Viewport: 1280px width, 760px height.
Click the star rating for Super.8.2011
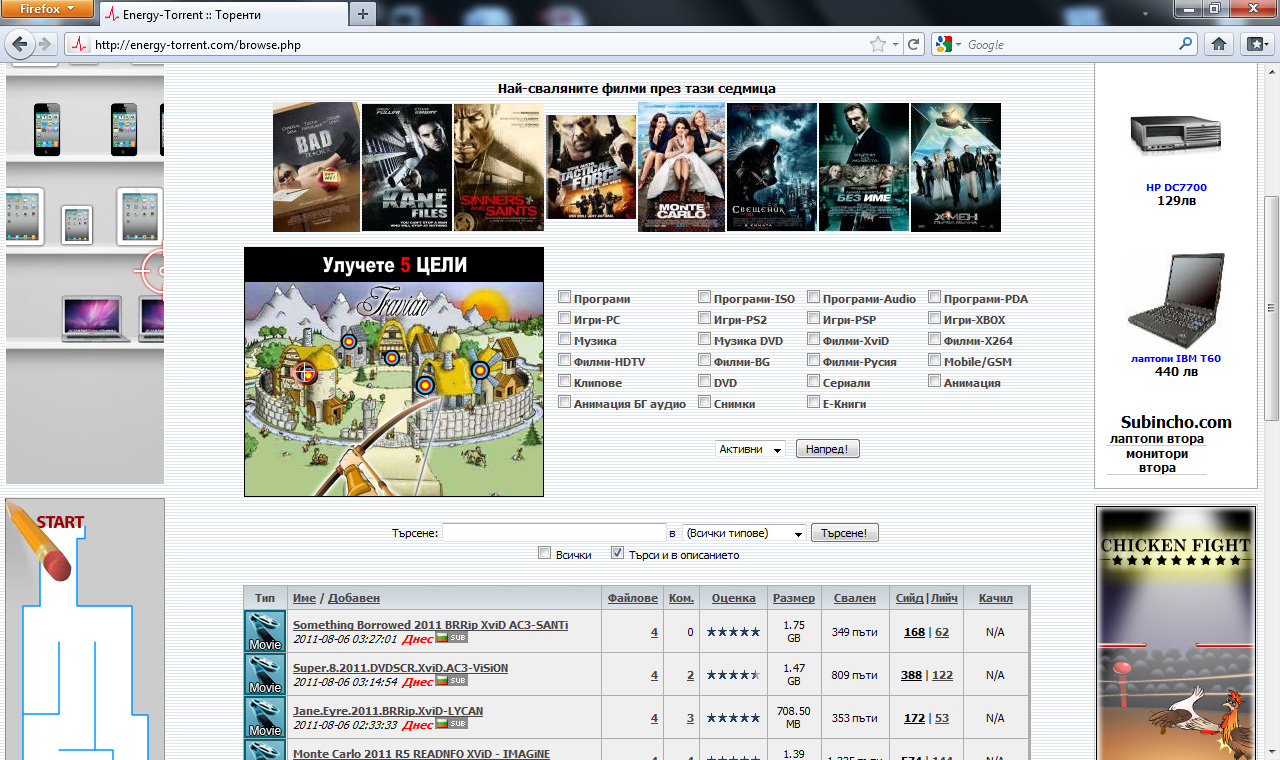[733, 675]
